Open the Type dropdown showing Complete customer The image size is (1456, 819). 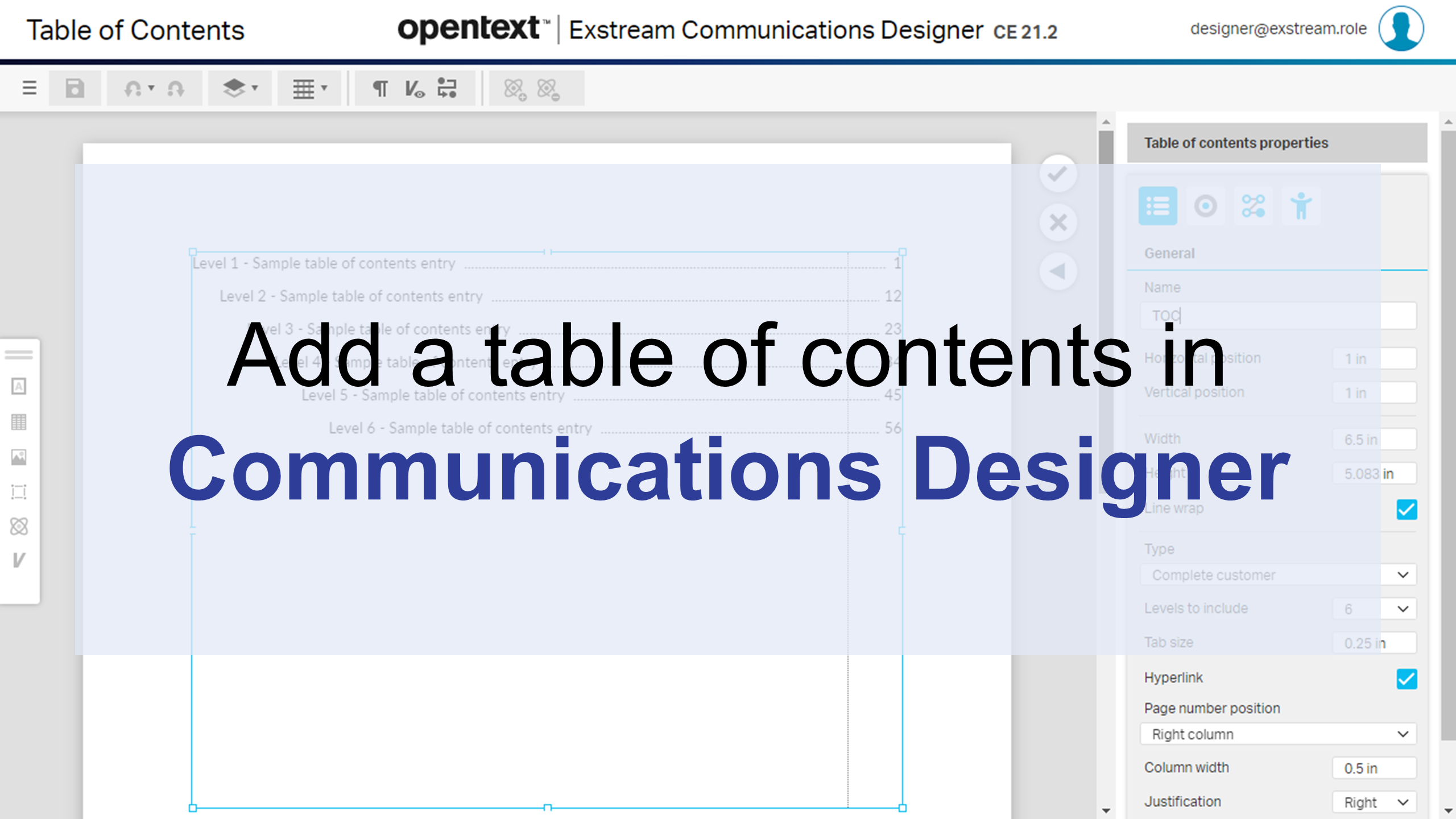(x=1278, y=574)
